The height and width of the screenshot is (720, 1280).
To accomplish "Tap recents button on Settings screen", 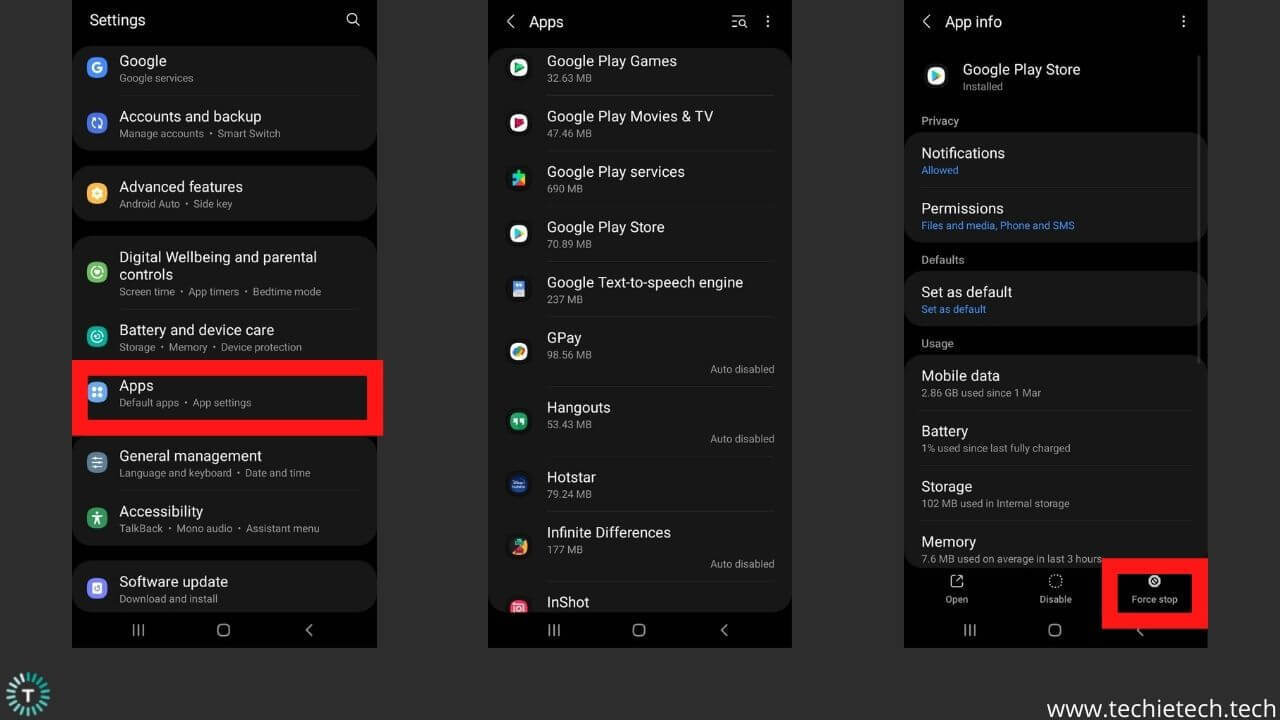I will coord(139,630).
